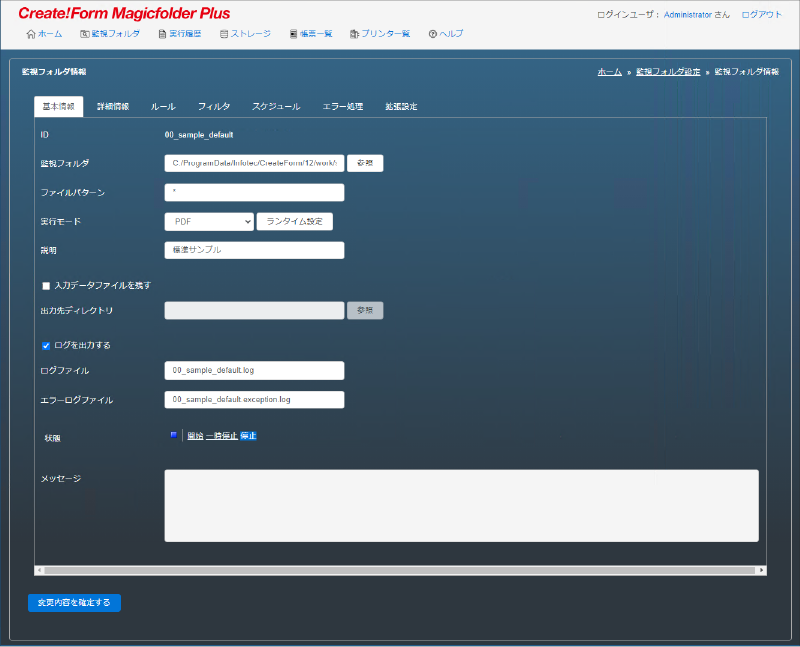
Task: Click the 出力先ディレクトリ input field
Action: point(254,310)
